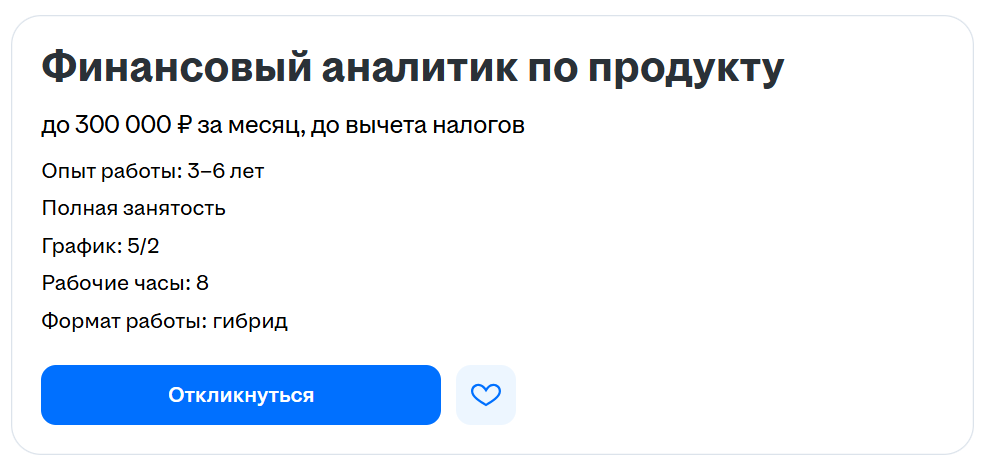Select the Опыт работы label
The width and height of the screenshot is (988, 474).
(111, 171)
